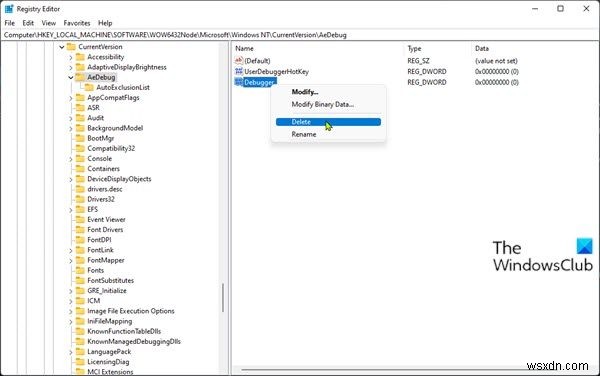
Task: Select the FontMapper key
Action: pos(106,260)
